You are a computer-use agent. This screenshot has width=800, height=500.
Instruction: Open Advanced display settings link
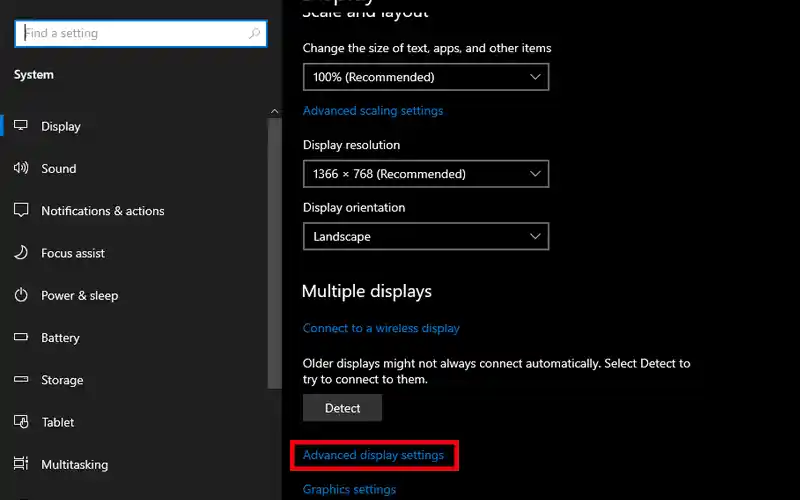pos(373,455)
